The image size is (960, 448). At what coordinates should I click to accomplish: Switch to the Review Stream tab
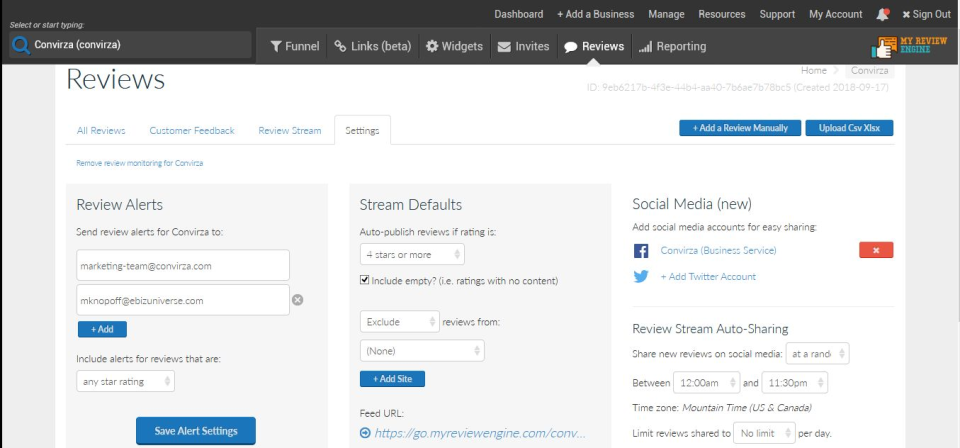pyautogui.click(x=290, y=130)
